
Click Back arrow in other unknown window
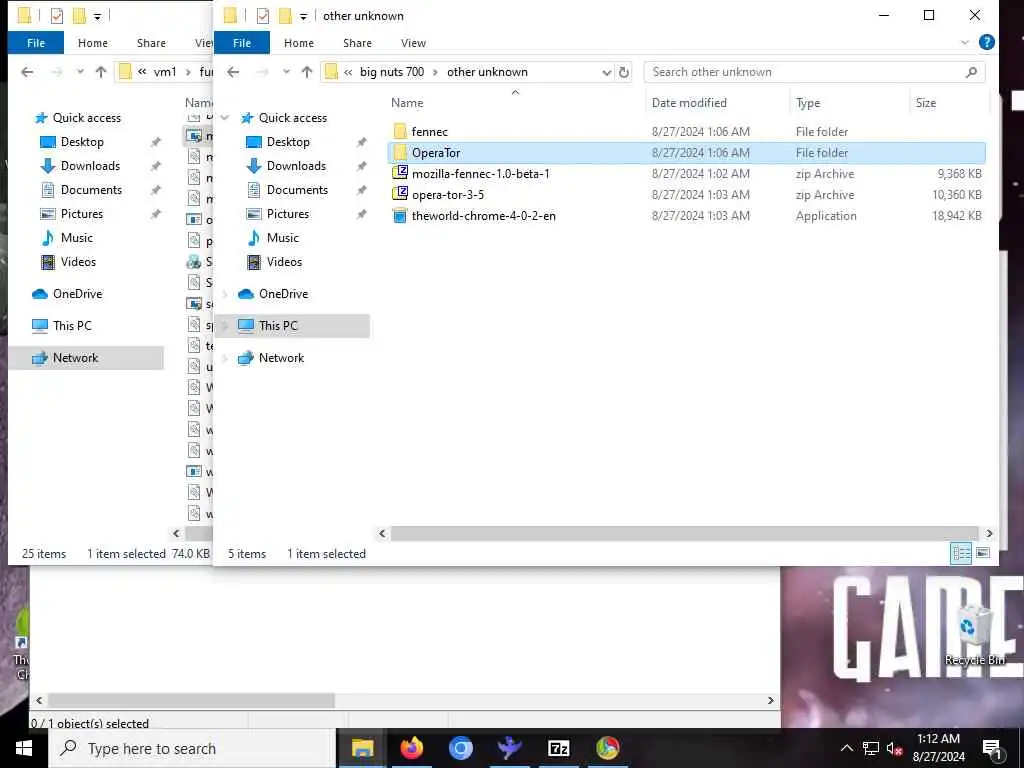[233, 72]
